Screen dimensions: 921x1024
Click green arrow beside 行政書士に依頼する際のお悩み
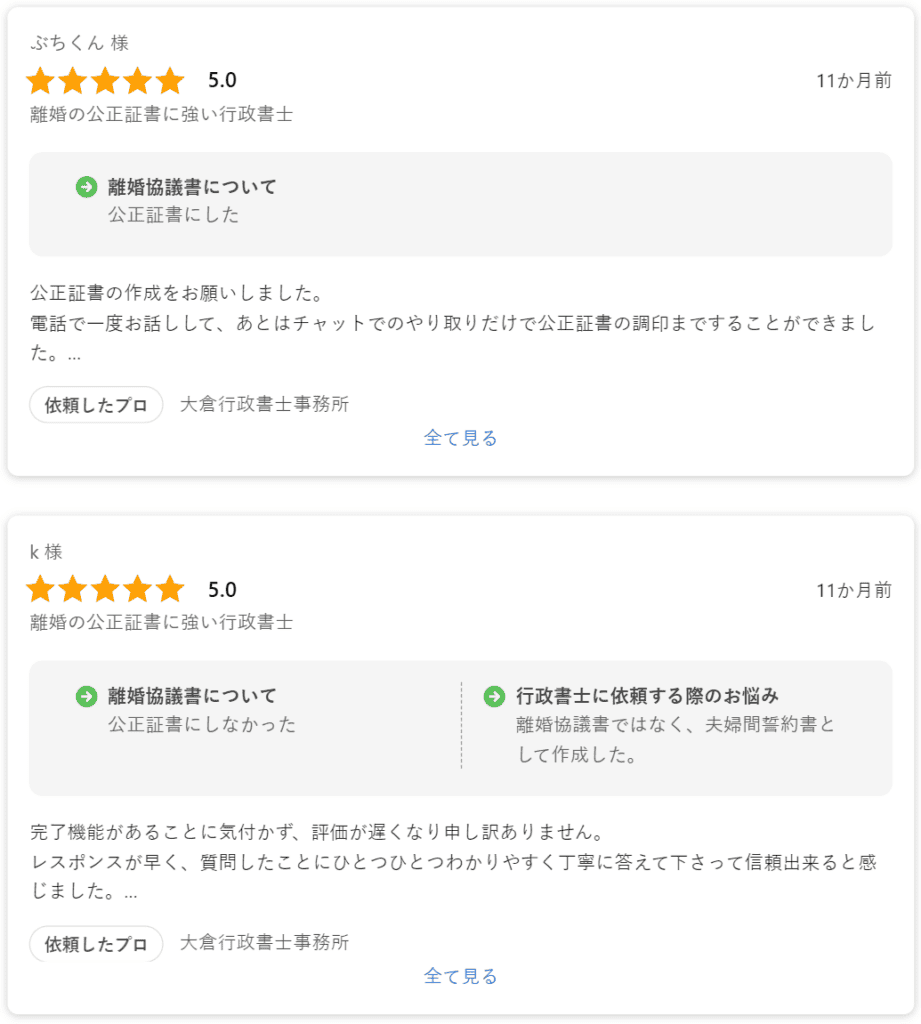click(x=494, y=696)
